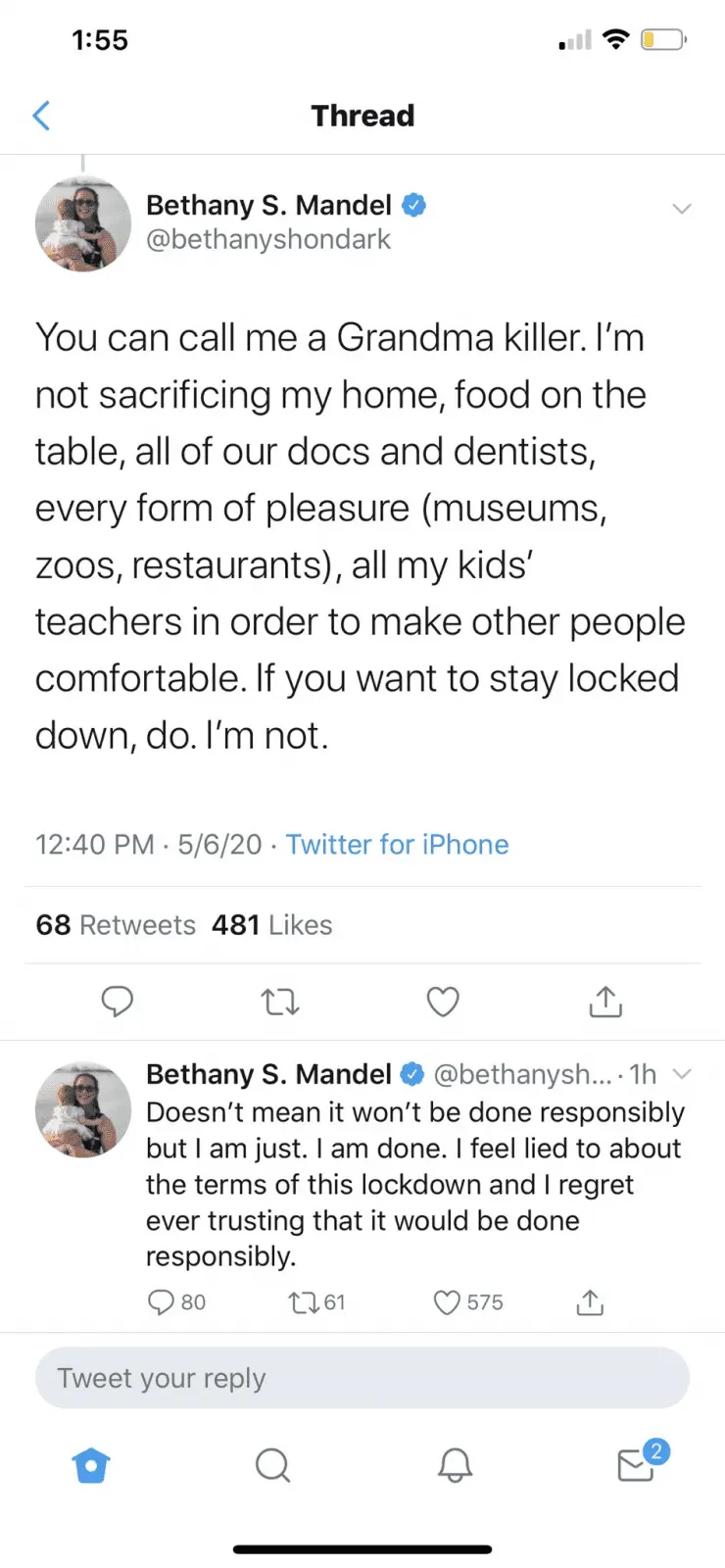View the 481 Likes list

(272, 925)
